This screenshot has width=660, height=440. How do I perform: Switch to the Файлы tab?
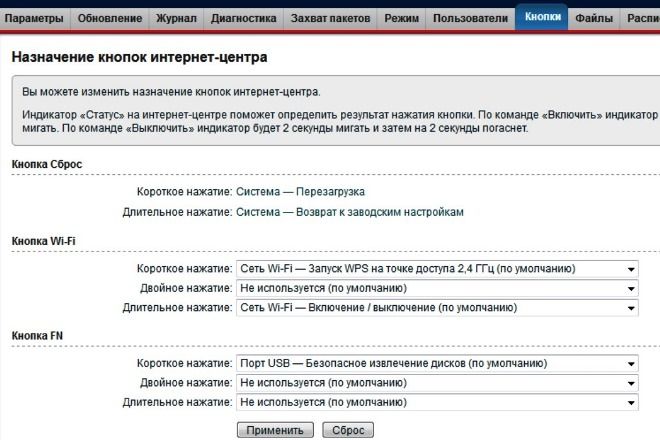click(594, 19)
